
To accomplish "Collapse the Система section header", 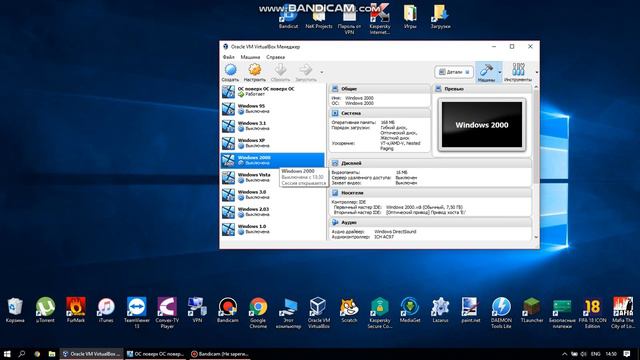I will click(x=380, y=113).
